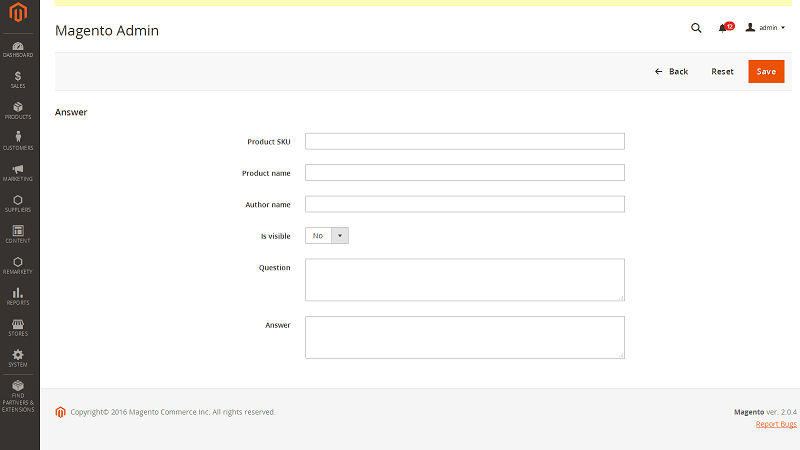Open the Is visible dropdown
The width and height of the screenshot is (800, 450).
pyautogui.click(x=327, y=236)
